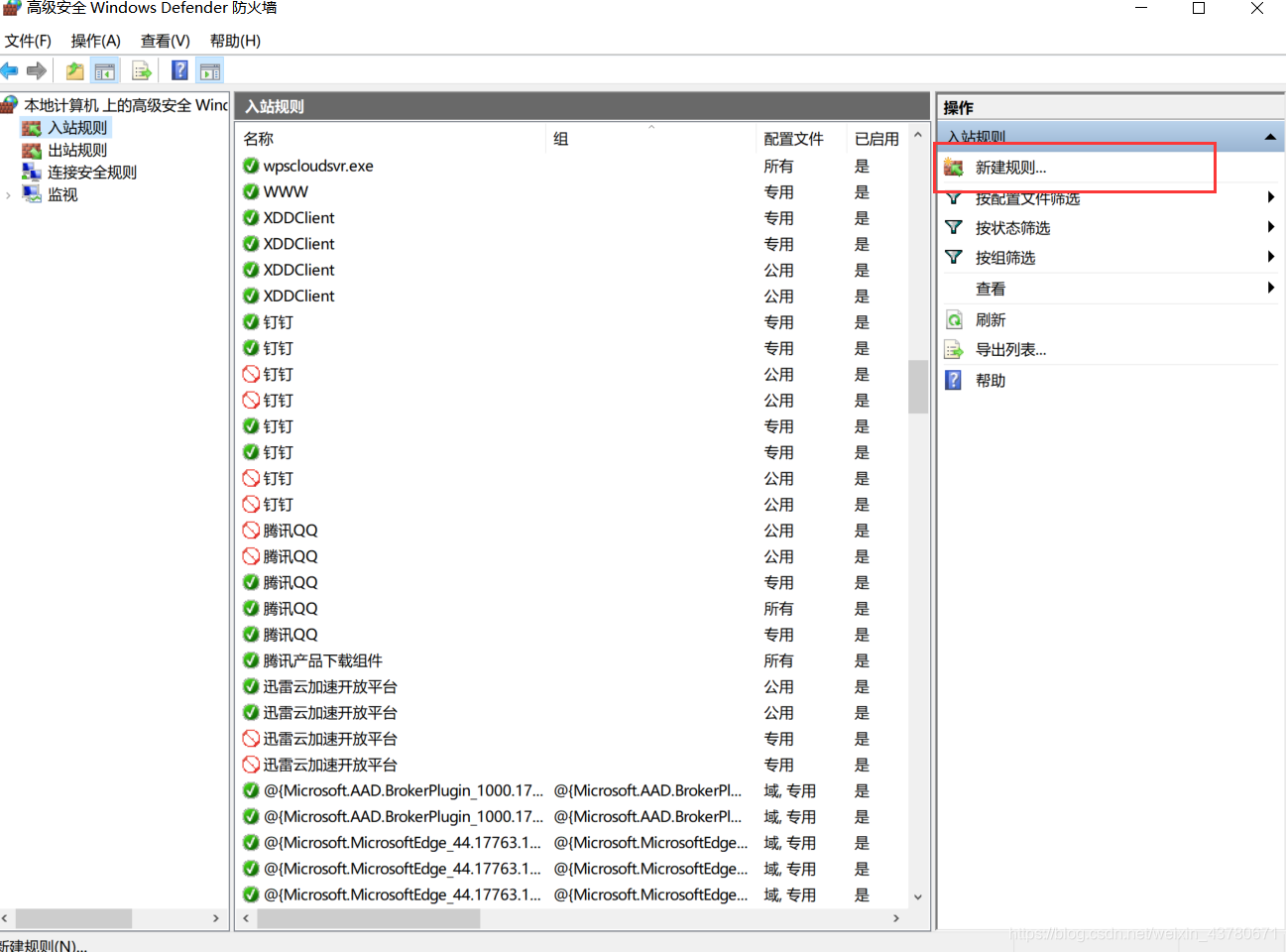
Task: Click the 出站规则 tree firewall icon
Action: (x=32, y=150)
